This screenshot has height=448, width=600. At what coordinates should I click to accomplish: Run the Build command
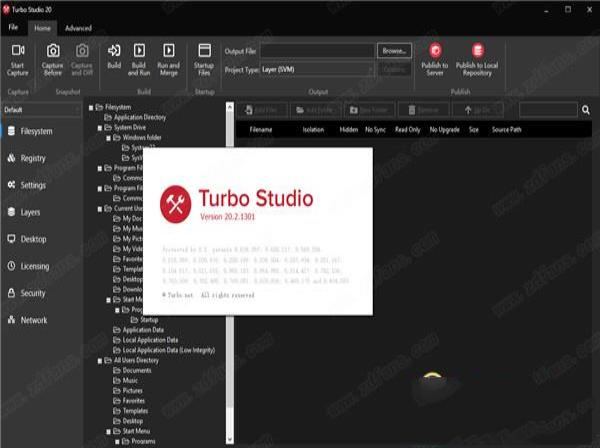(114, 57)
